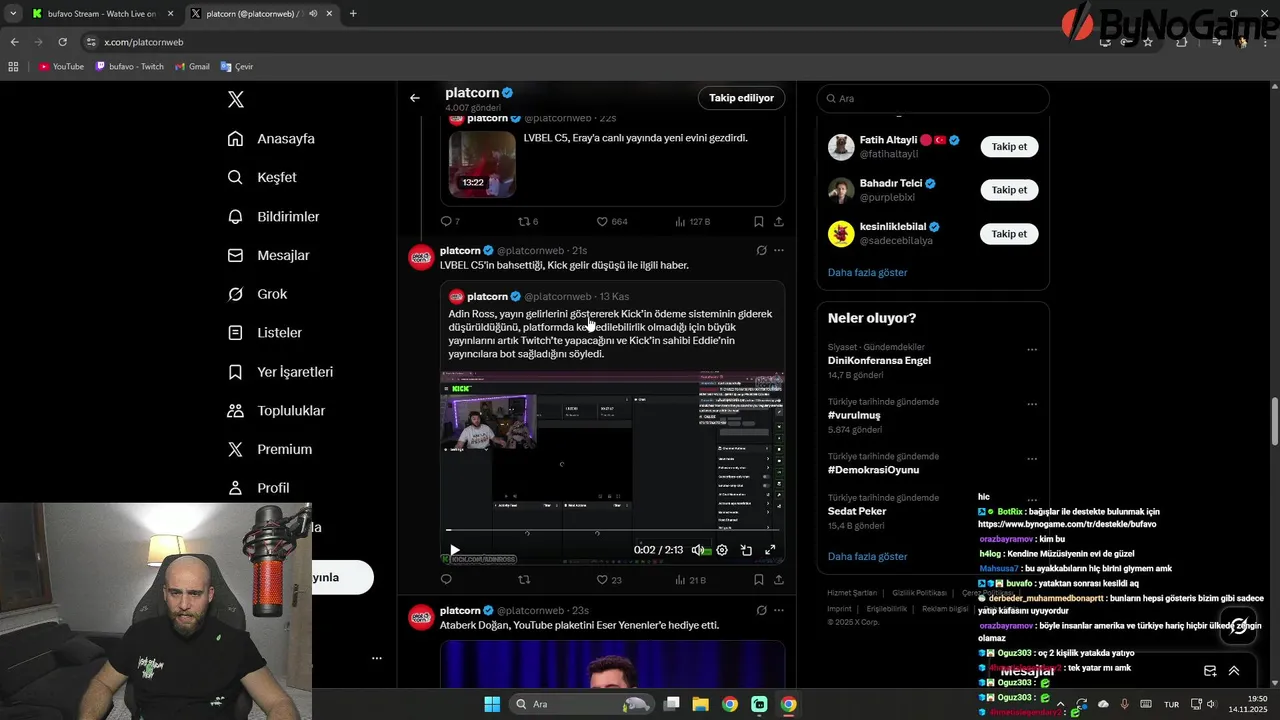The width and height of the screenshot is (1280, 720).
Task: Reload the page
Action: tap(62, 42)
